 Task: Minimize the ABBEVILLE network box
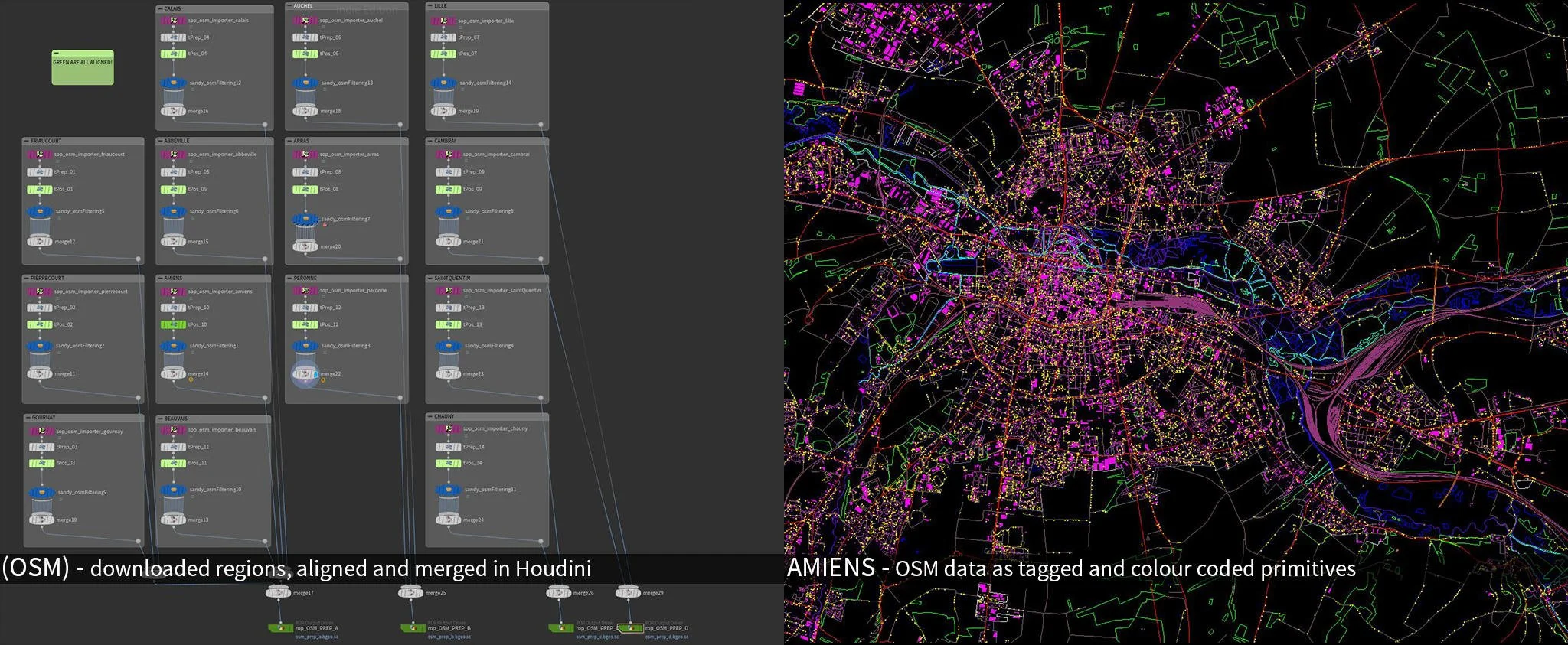pos(160,141)
